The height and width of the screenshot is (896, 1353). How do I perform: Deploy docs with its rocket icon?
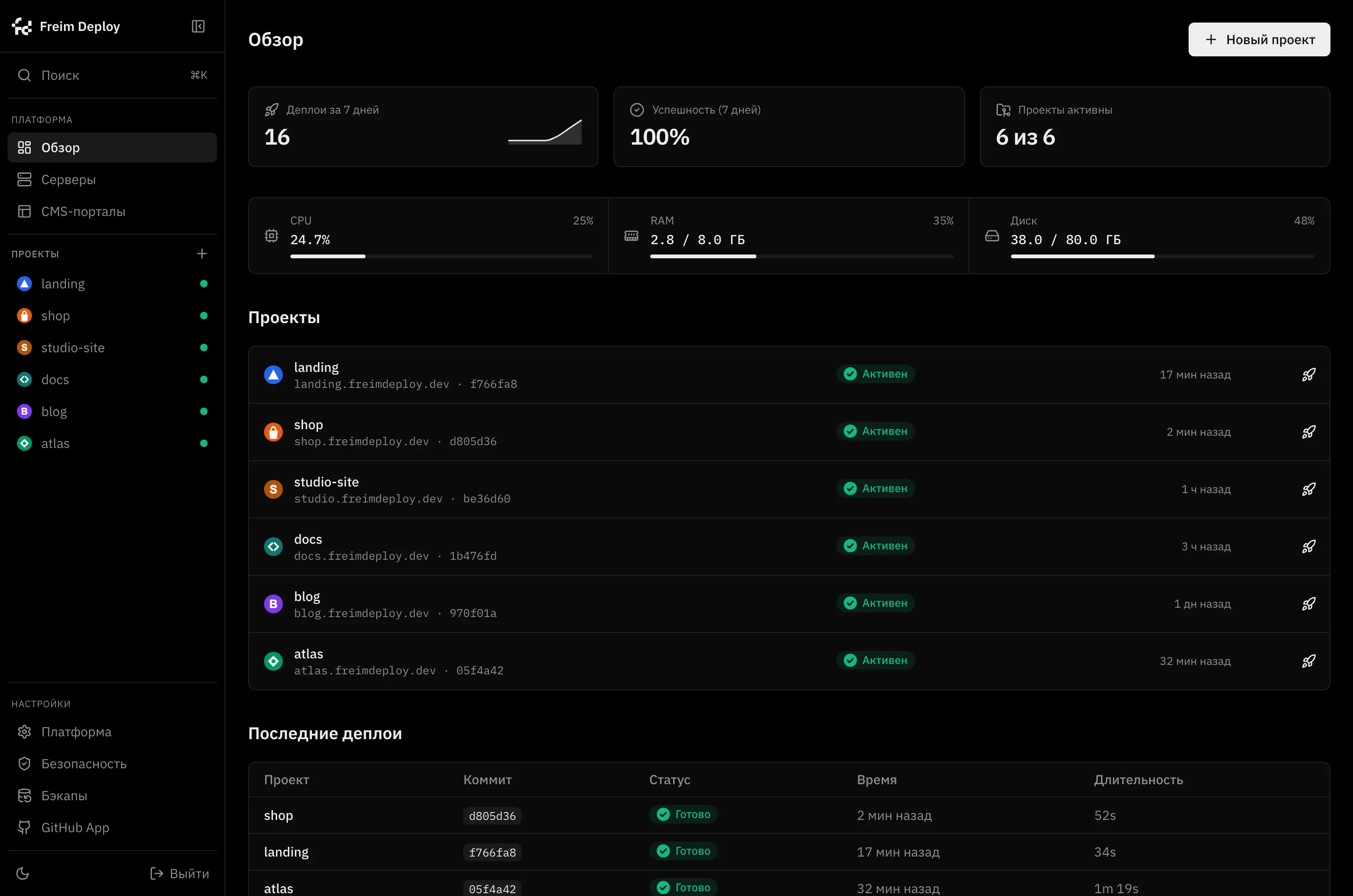point(1308,546)
